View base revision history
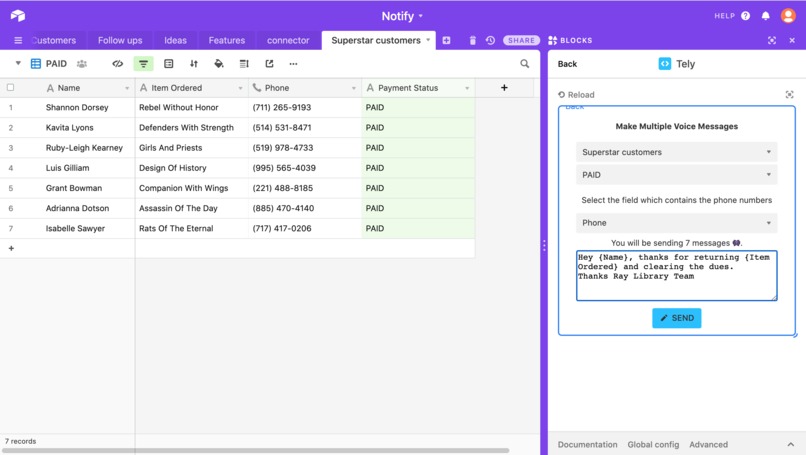806x455 pixels. [490, 40]
